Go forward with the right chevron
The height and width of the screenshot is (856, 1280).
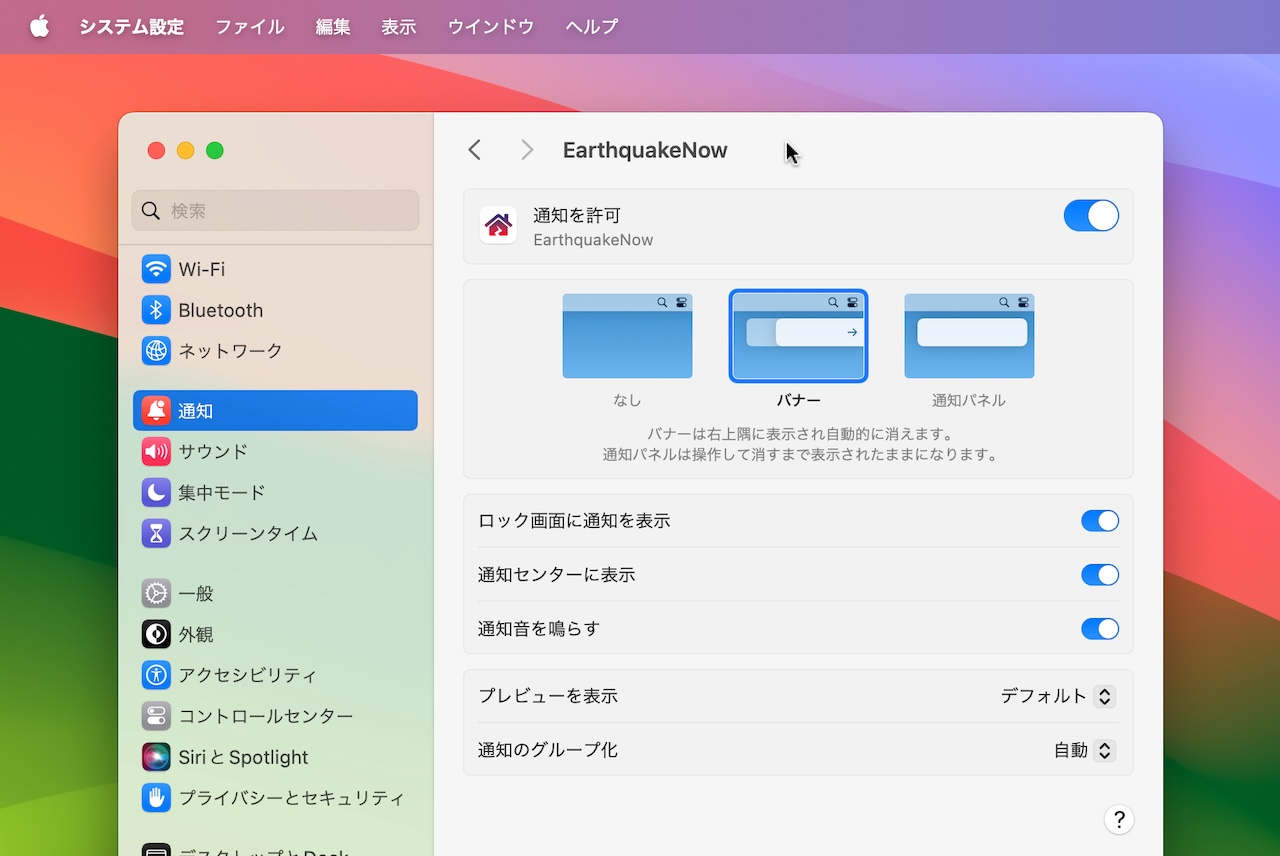coord(527,150)
